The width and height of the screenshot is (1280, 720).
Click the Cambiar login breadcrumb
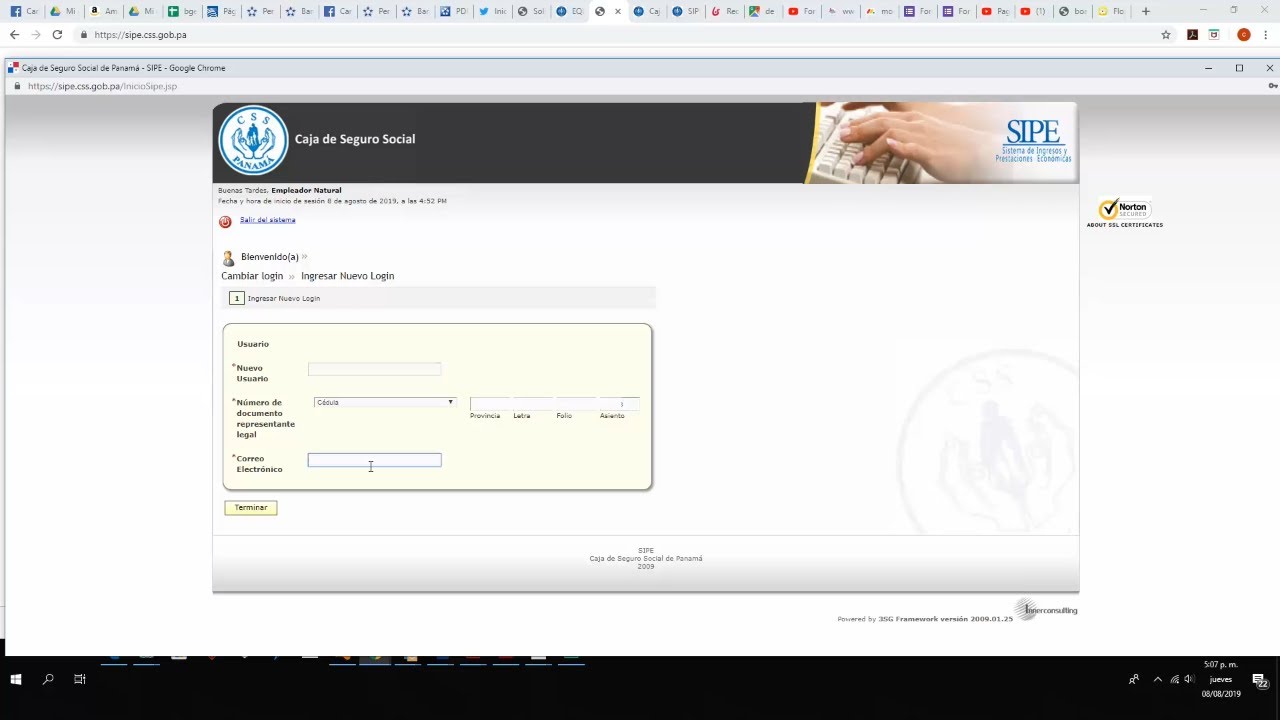[x=252, y=276]
